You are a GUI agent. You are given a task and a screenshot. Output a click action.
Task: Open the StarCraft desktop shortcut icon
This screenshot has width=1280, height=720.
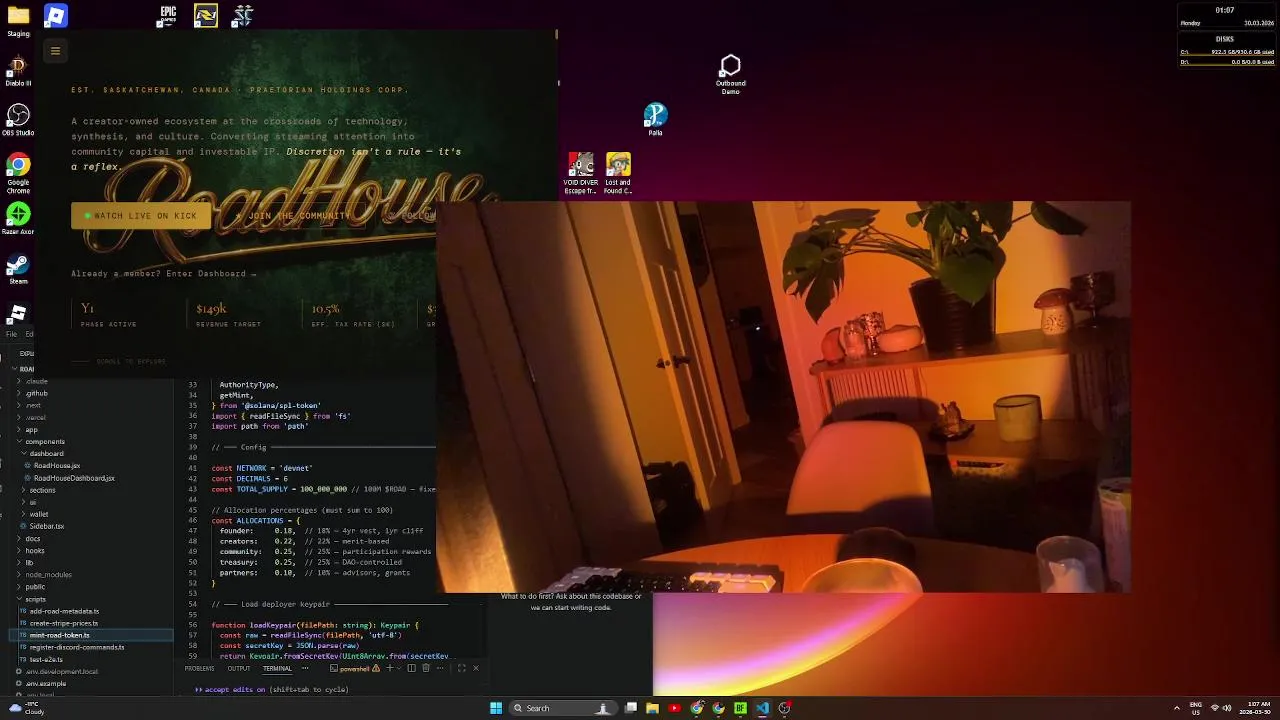coord(243,16)
